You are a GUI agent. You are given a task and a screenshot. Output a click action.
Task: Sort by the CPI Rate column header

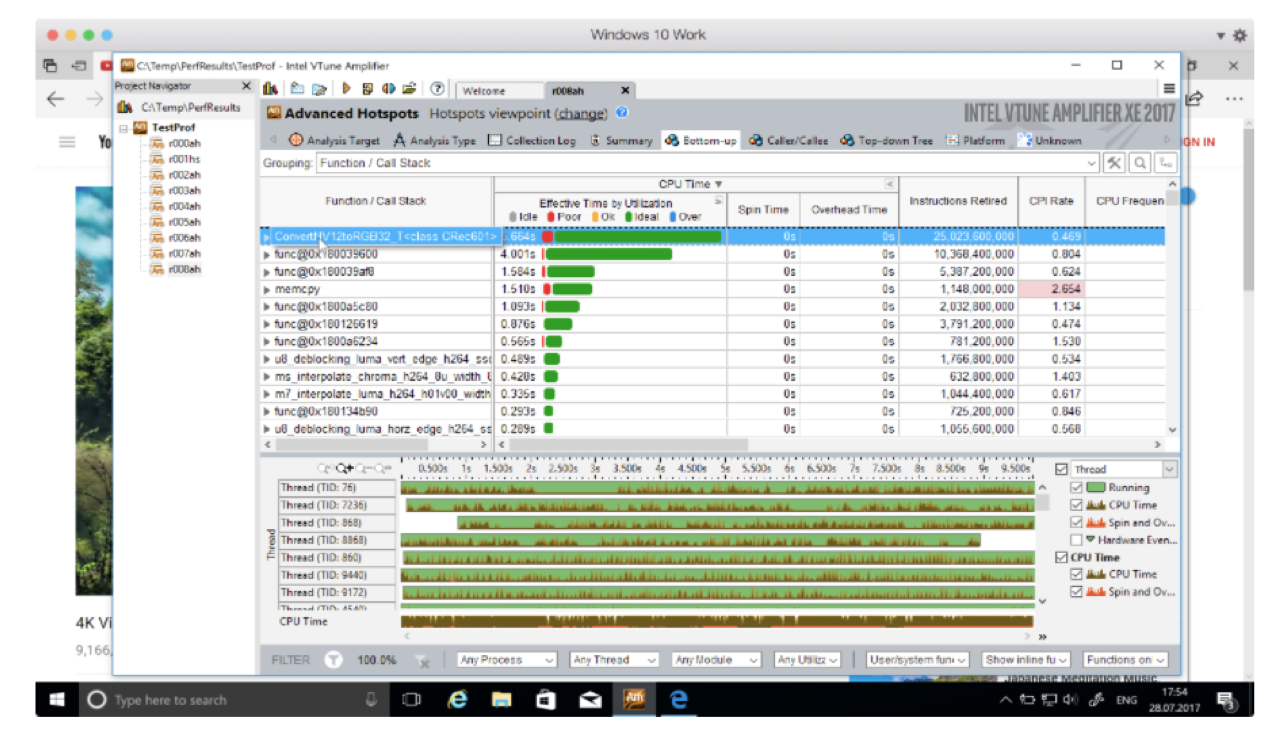[x=1051, y=201]
